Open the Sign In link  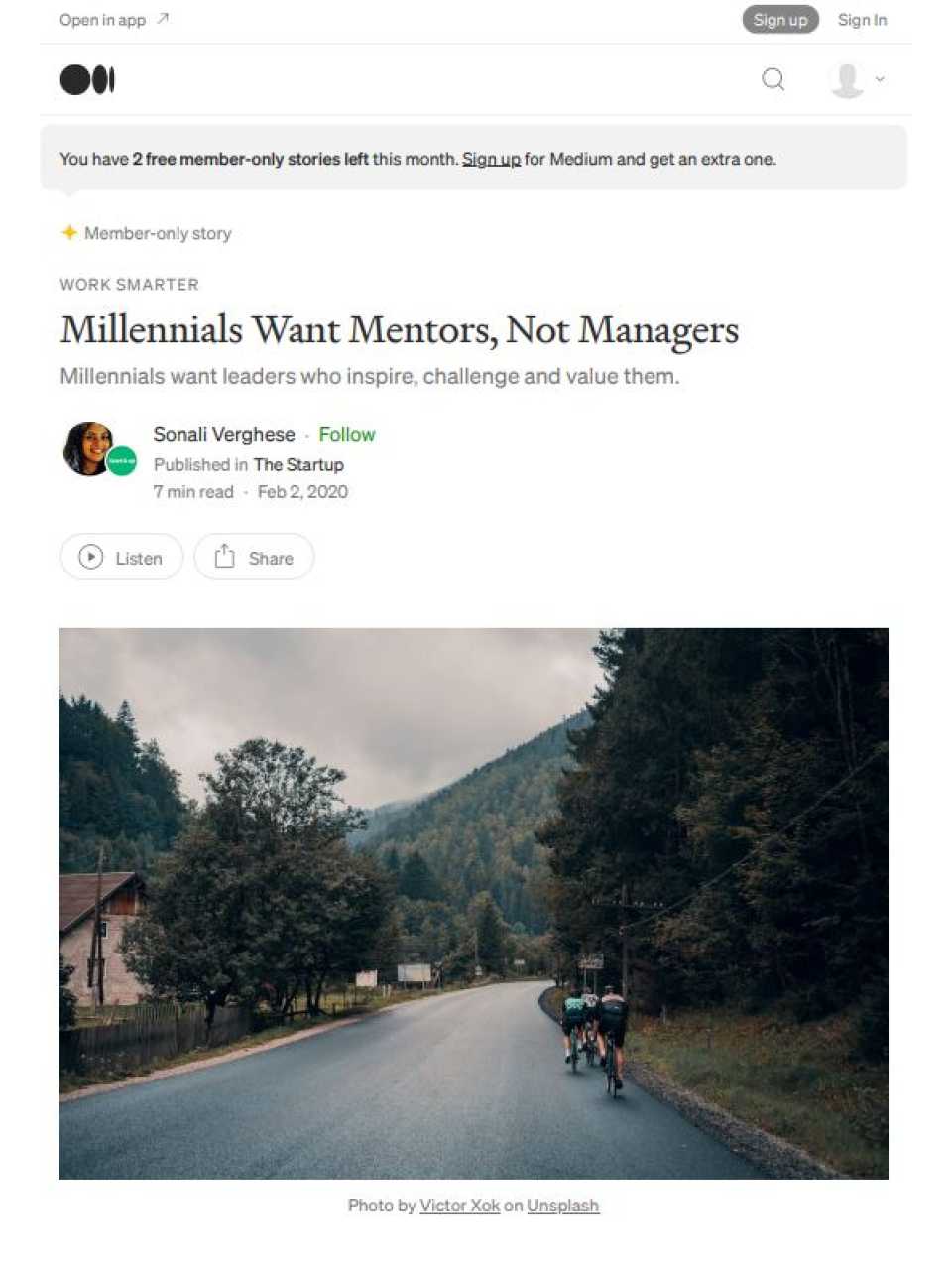coord(862,20)
